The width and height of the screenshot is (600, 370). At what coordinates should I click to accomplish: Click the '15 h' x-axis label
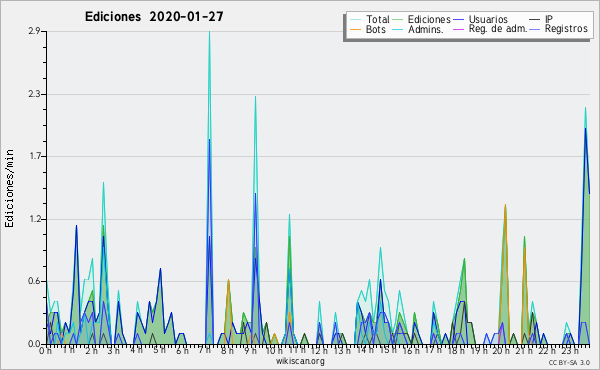coord(388,351)
